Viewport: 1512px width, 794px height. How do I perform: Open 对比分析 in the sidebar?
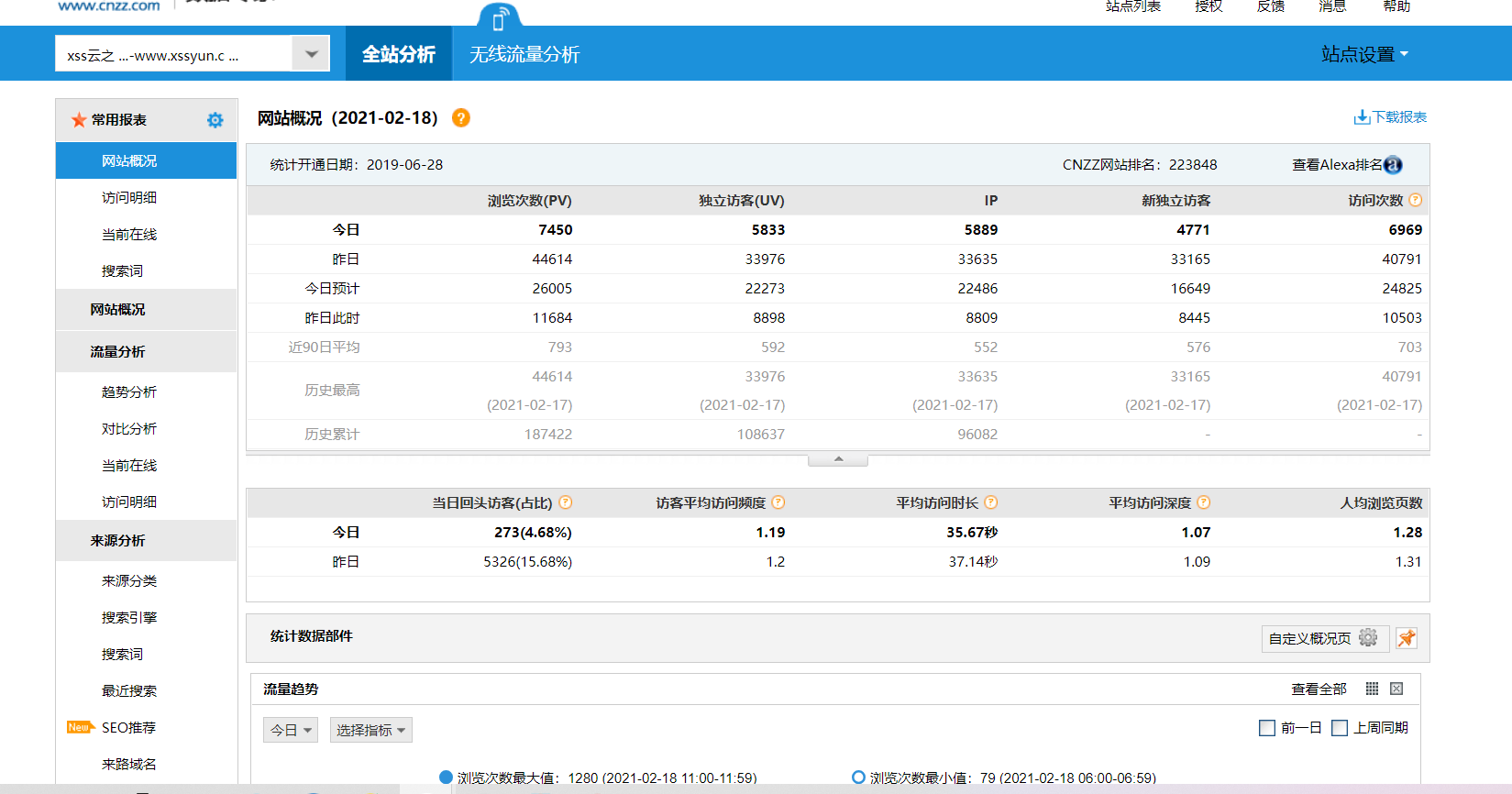point(129,429)
